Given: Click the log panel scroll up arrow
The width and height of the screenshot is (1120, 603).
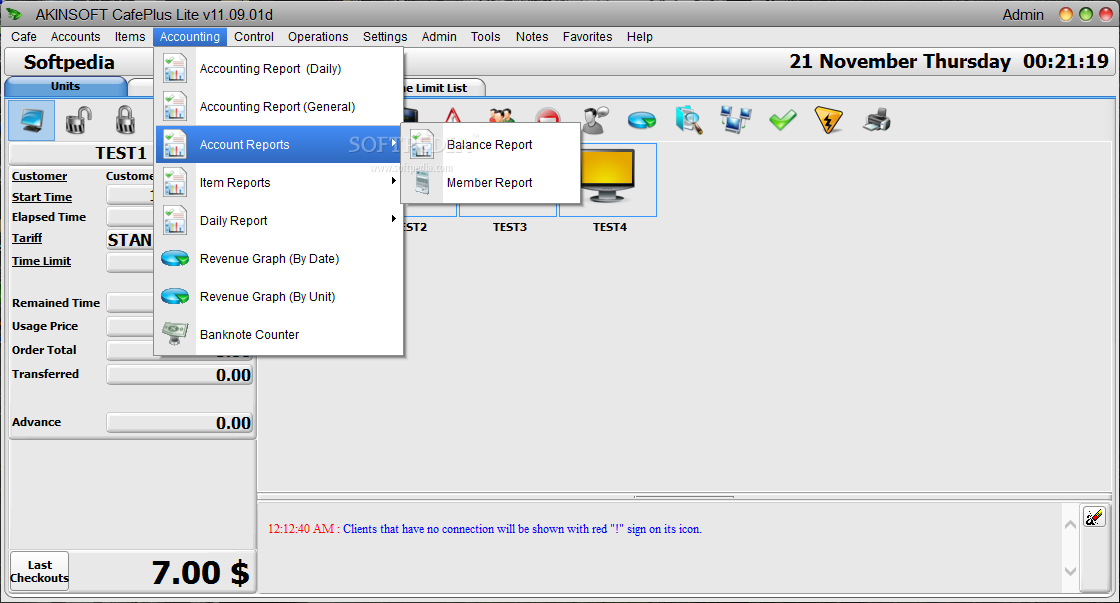Looking at the screenshot, I should point(1070,524).
